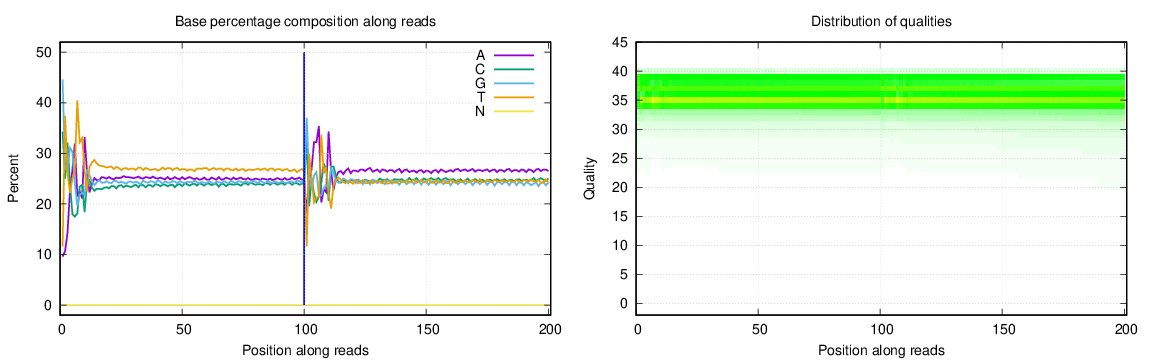
Task: Click the yellow band at quality 35
Action: [x=881, y=100]
